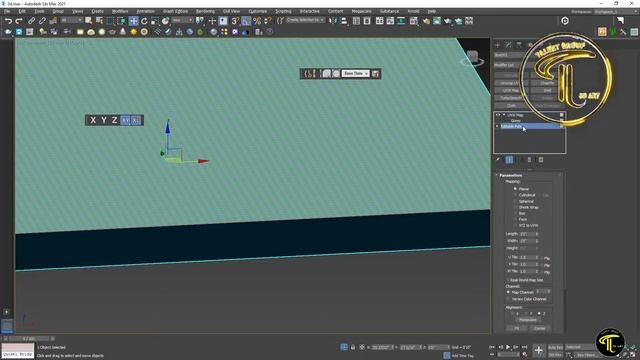Restrict to Y axis constraint
This screenshot has width=640, height=360.
coord(104,120)
